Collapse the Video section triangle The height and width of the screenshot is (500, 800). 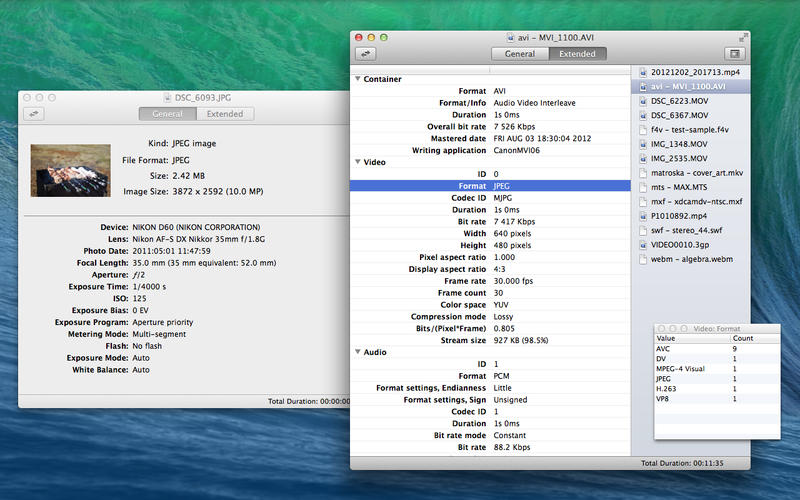click(x=358, y=161)
